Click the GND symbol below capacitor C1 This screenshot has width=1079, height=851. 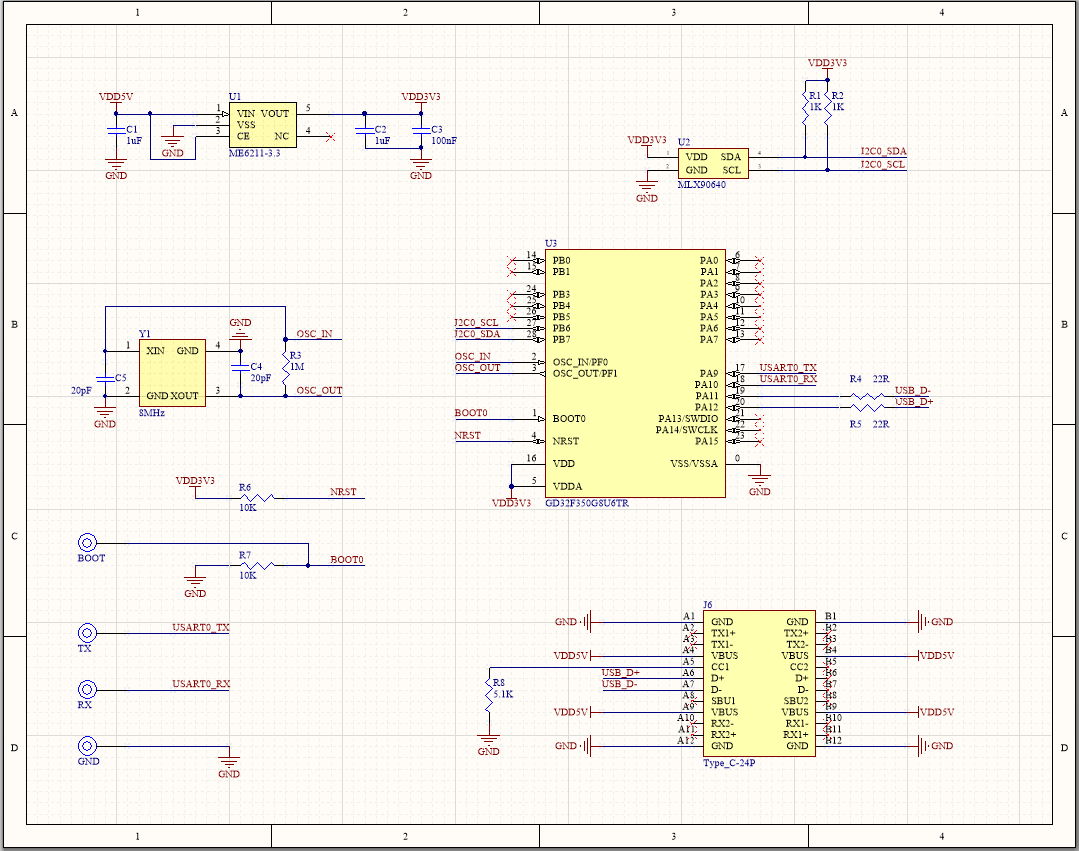[116, 169]
